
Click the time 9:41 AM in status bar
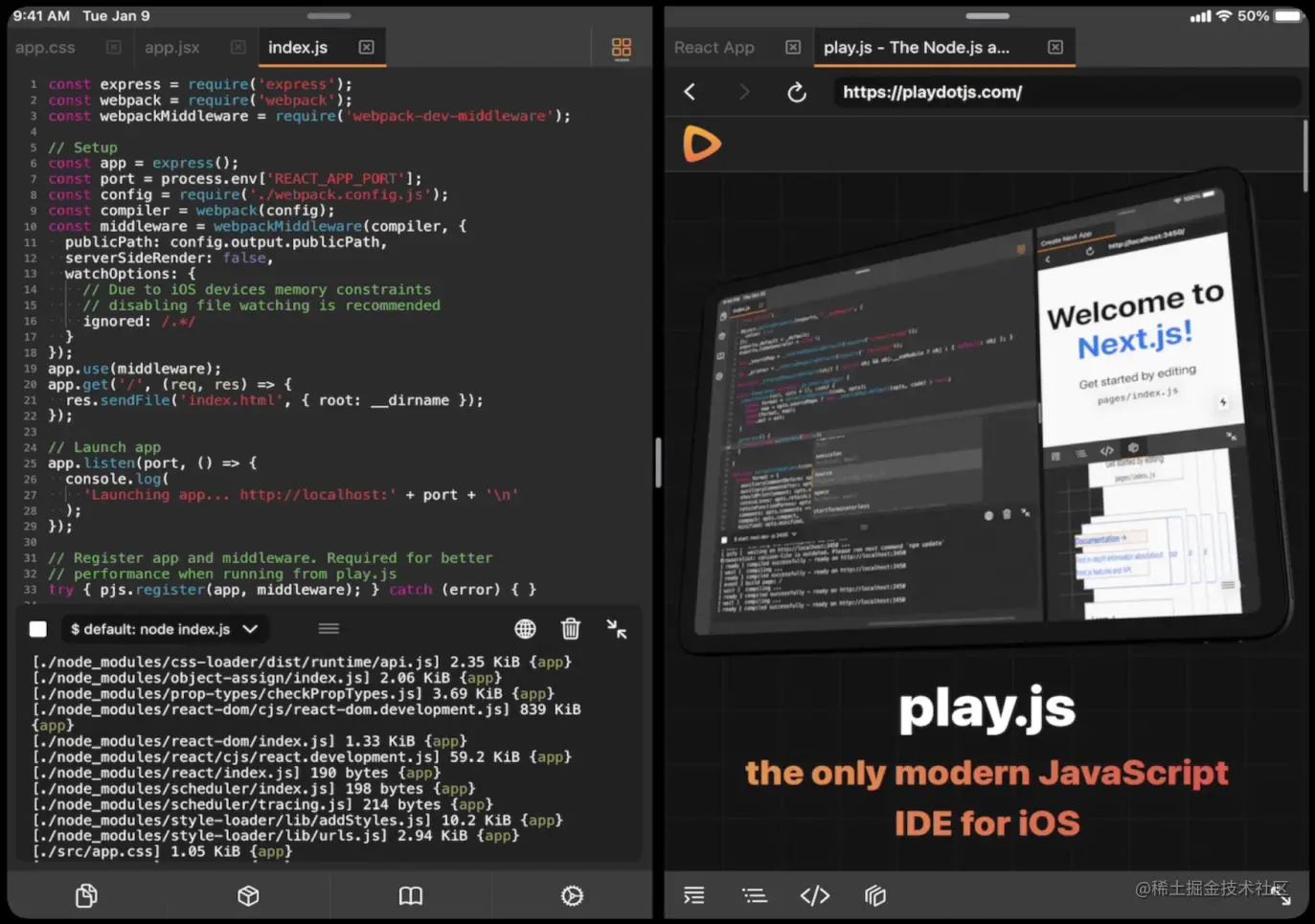[41, 16]
